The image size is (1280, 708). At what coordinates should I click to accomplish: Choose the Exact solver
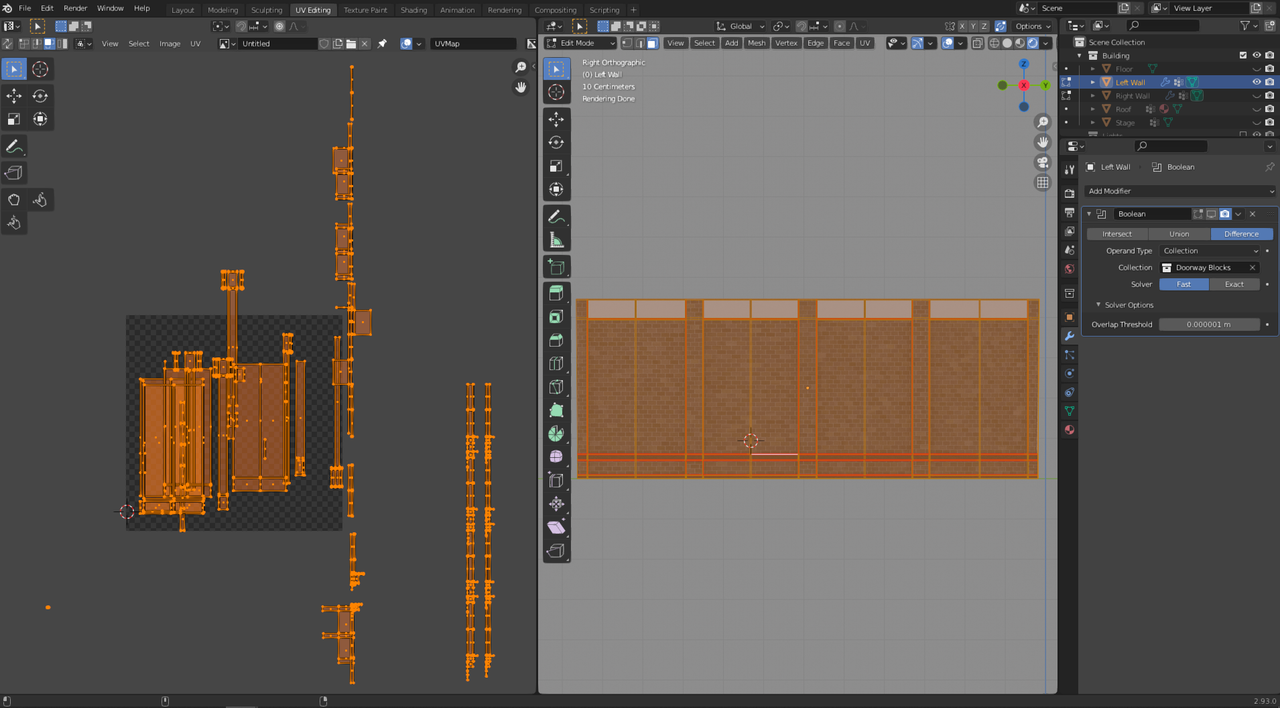(1235, 284)
